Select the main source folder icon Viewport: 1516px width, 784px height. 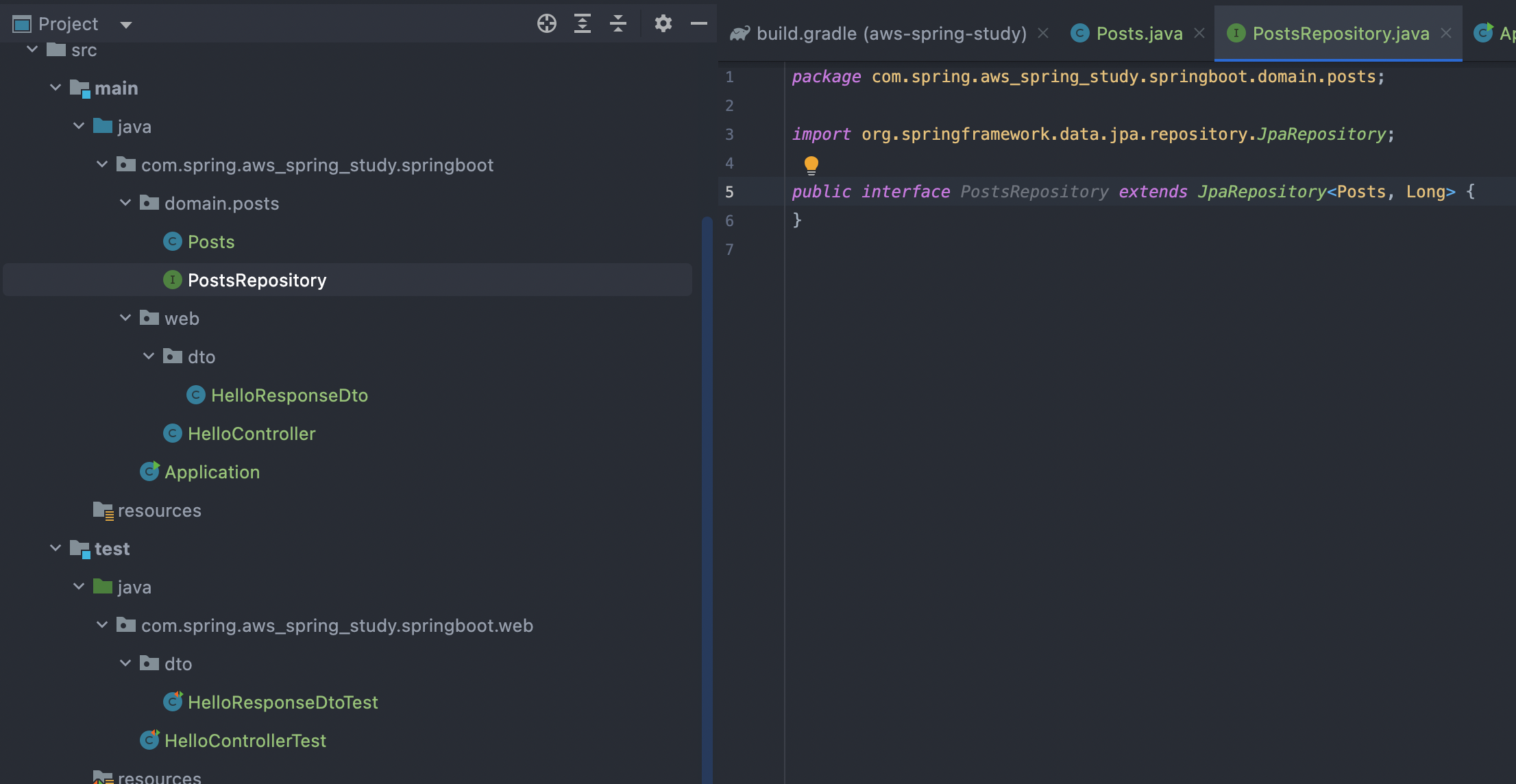(80, 88)
